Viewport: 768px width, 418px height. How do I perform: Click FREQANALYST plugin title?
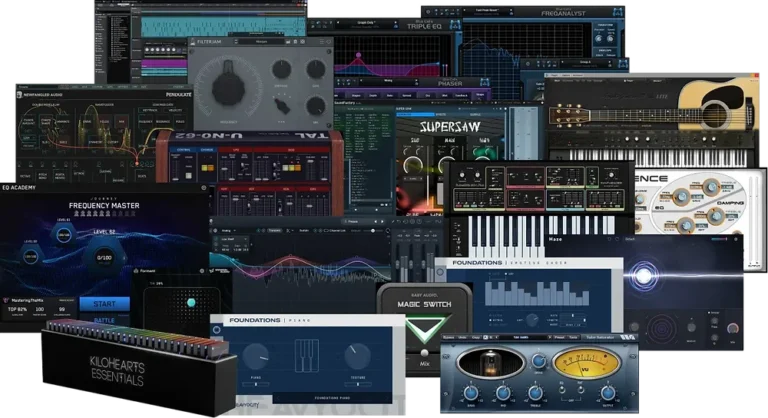pos(563,14)
